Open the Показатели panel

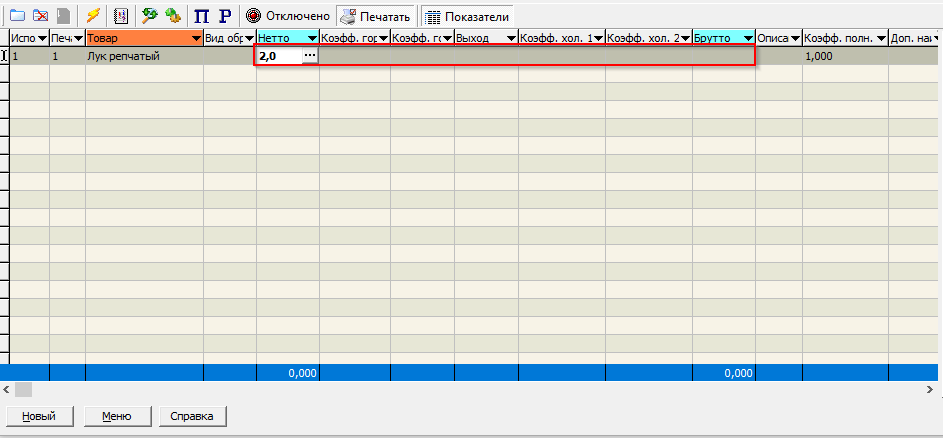click(476, 16)
